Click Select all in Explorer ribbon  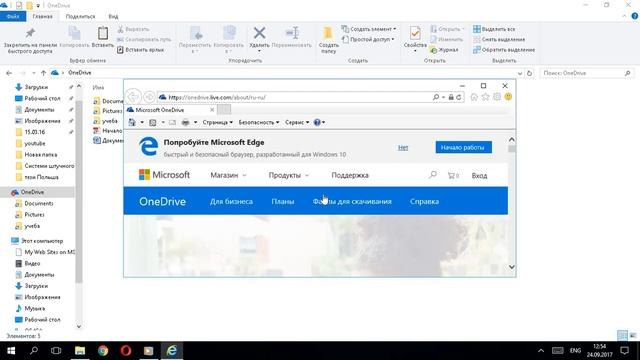click(494, 29)
